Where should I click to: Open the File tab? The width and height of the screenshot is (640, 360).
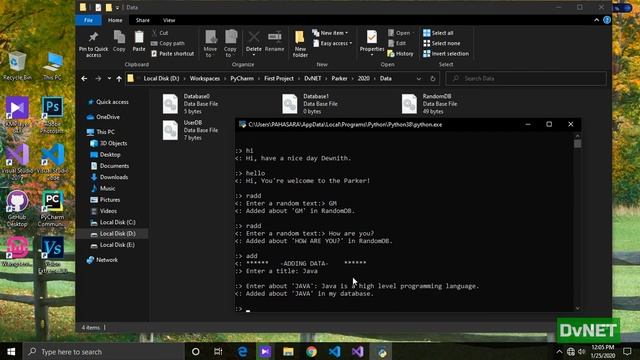click(89, 20)
